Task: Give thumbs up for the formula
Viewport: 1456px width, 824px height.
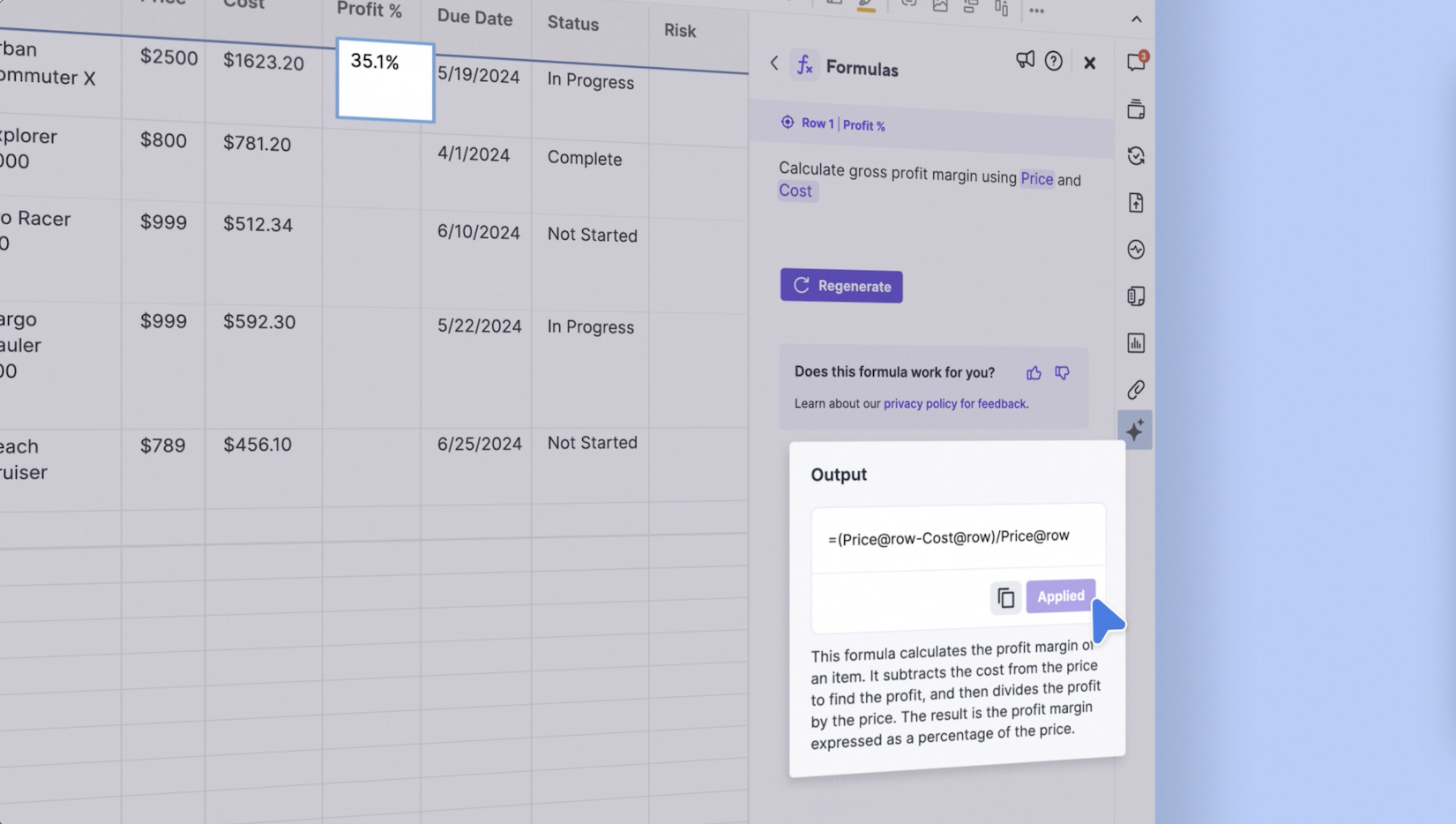Action: click(1034, 373)
